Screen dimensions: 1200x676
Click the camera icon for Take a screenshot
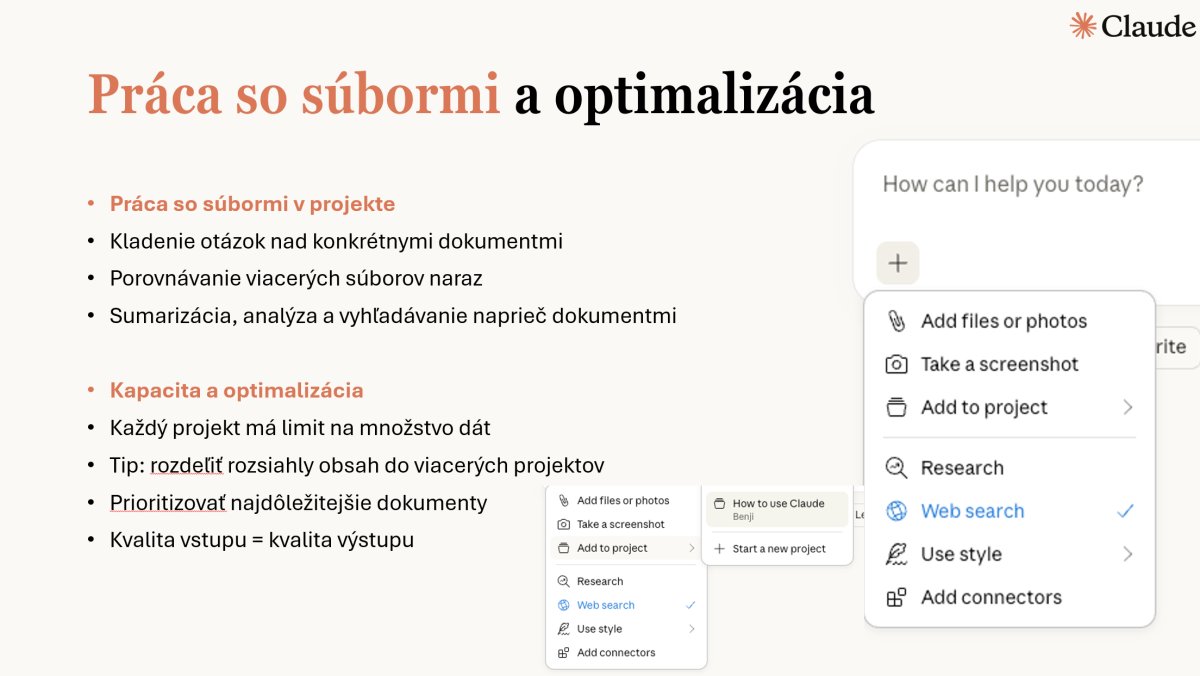click(x=897, y=364)
